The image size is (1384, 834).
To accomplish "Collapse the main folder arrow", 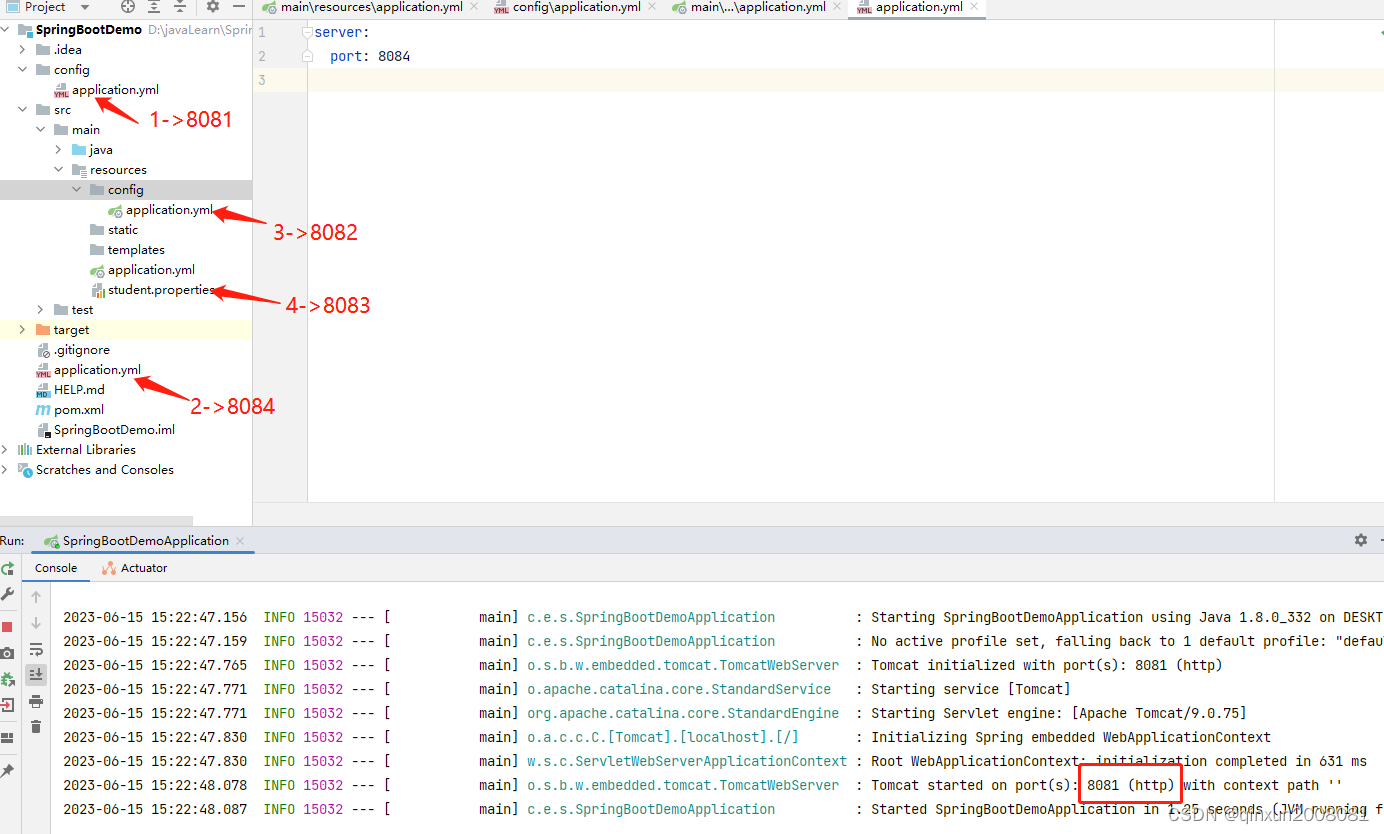I will point(41,130).
